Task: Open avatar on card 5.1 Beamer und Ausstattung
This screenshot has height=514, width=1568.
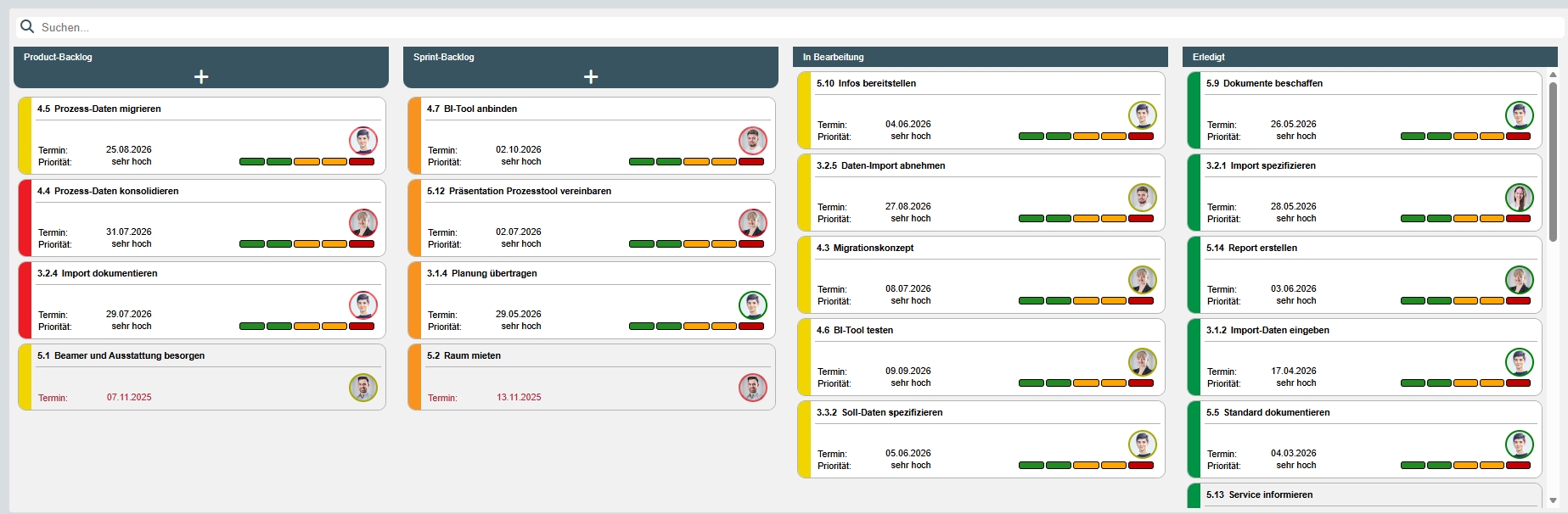Action: click(x=363, y=388)
